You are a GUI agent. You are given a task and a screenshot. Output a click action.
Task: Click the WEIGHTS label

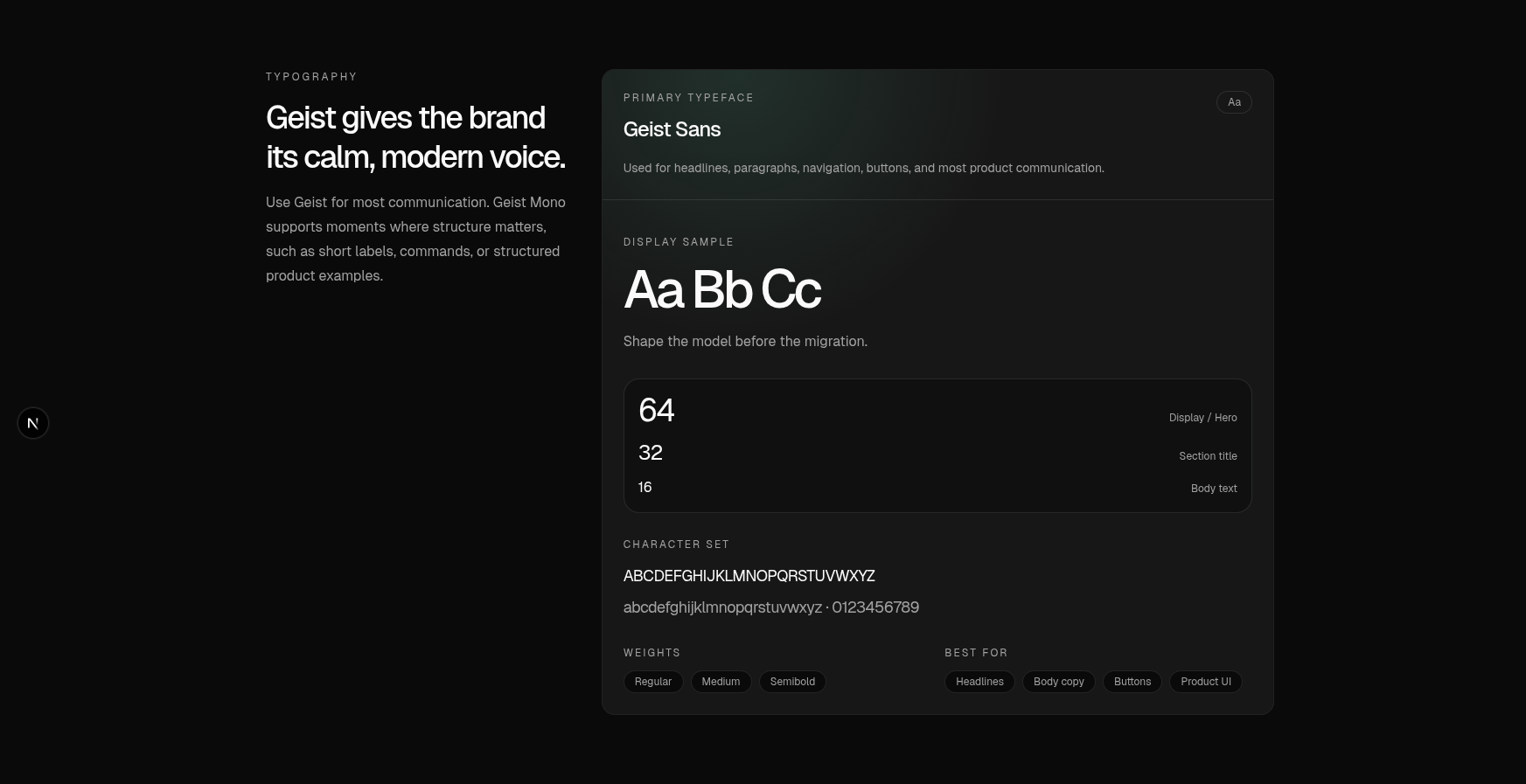coord(652,653)
